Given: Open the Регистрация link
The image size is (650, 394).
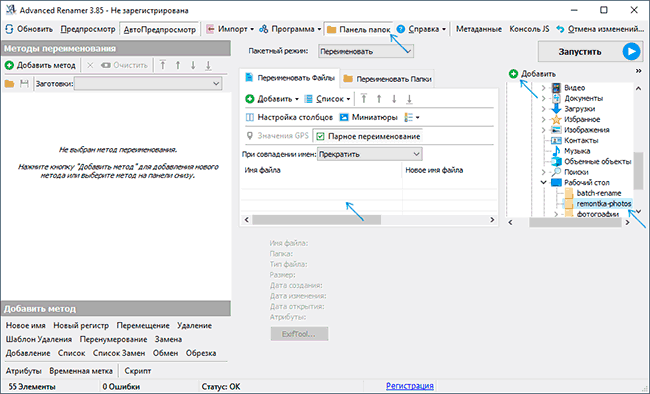Looking at the screenshot, I should point(410,386).
